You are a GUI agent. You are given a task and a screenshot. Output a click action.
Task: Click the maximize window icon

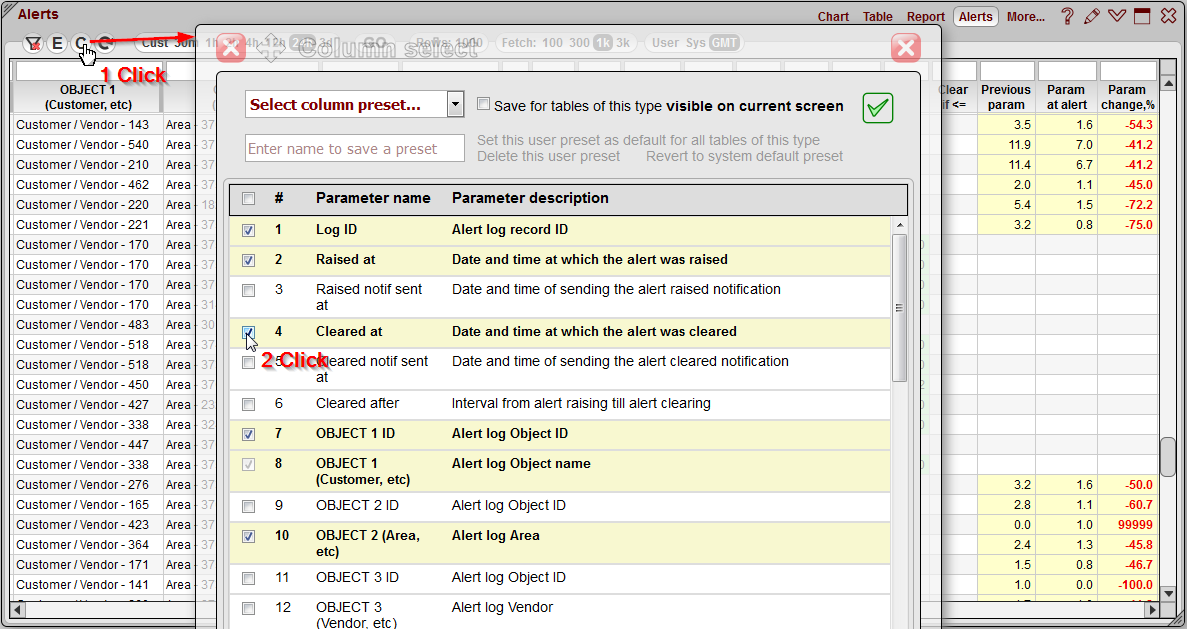click(1142, 17)
